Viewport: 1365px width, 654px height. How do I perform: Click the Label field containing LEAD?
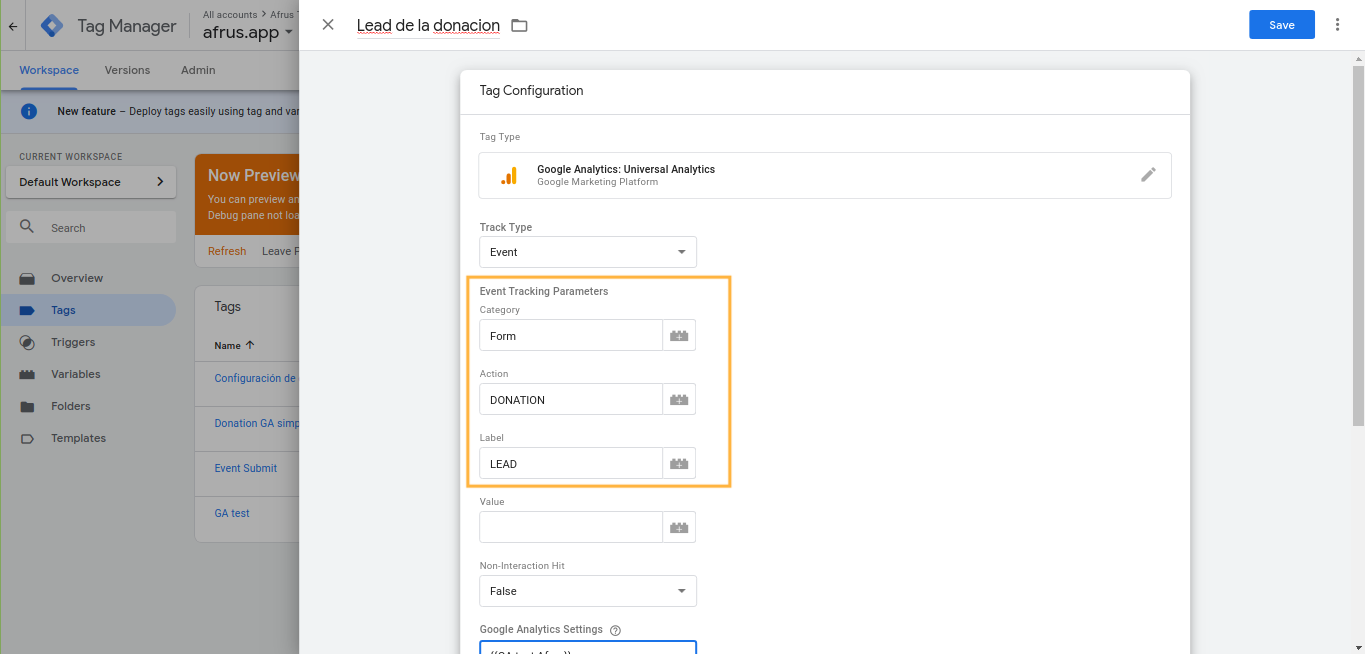(x=571, y=464)
